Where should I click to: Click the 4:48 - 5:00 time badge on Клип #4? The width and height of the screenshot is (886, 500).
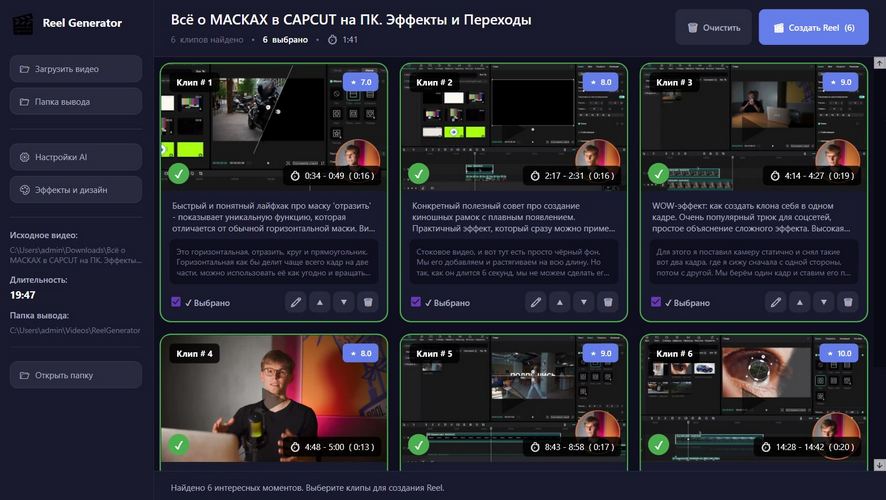coord(332,447)
